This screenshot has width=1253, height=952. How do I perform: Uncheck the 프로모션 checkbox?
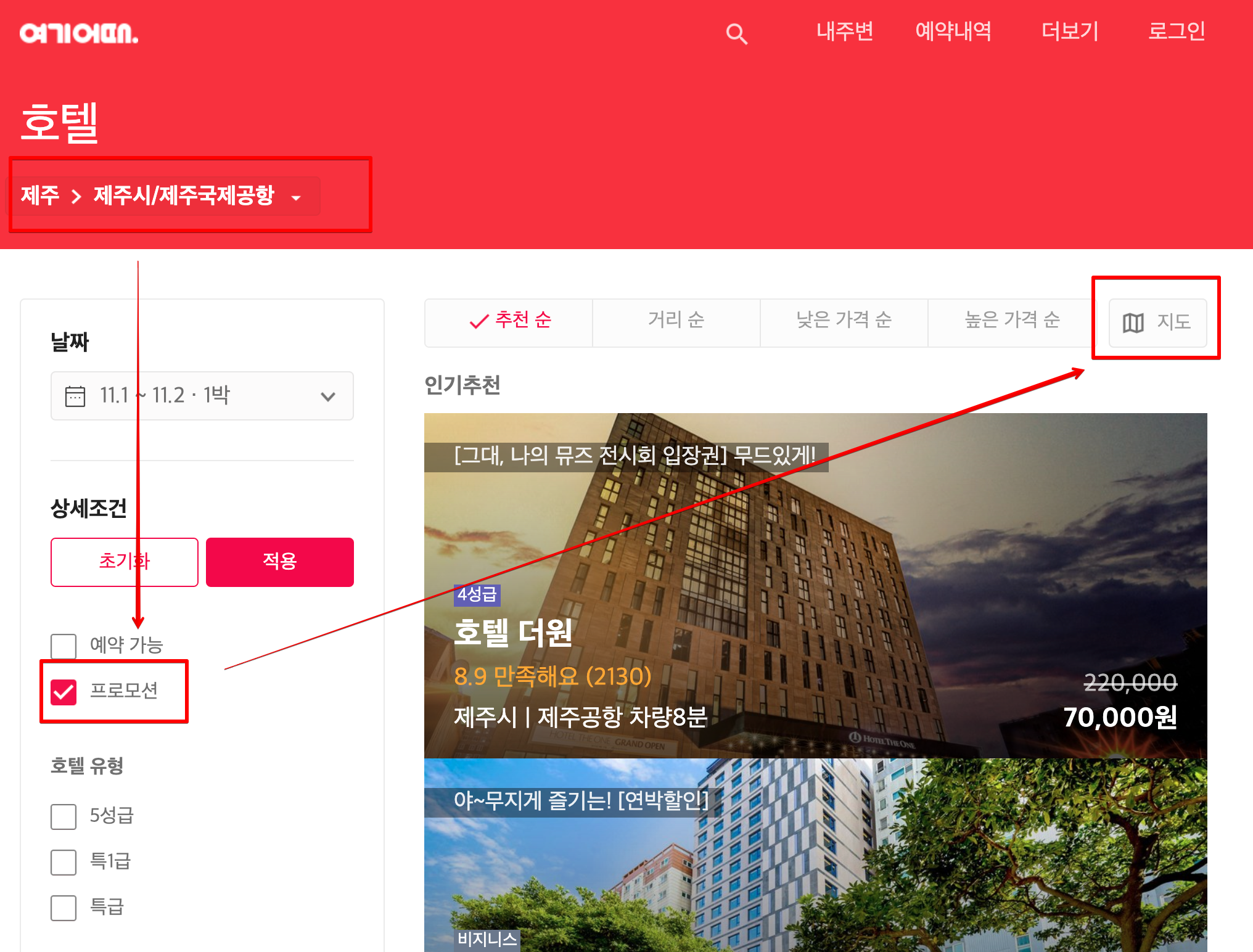point(64,692)
